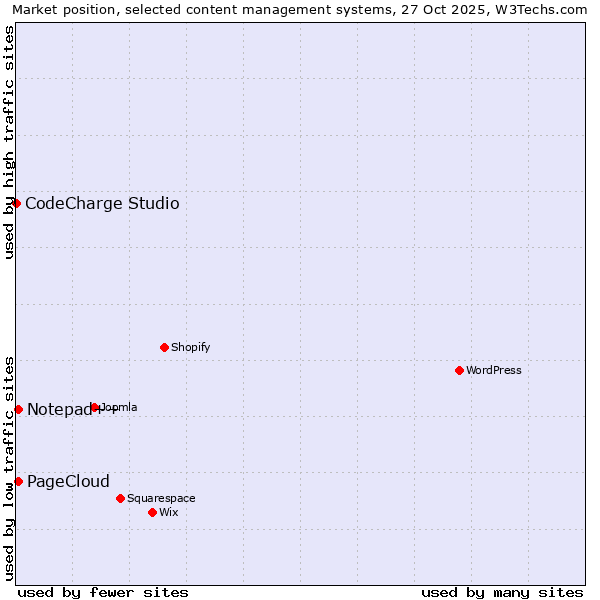600x600 pixels.
Task: Select the red Squarespace marker
Action: point(120,498)
